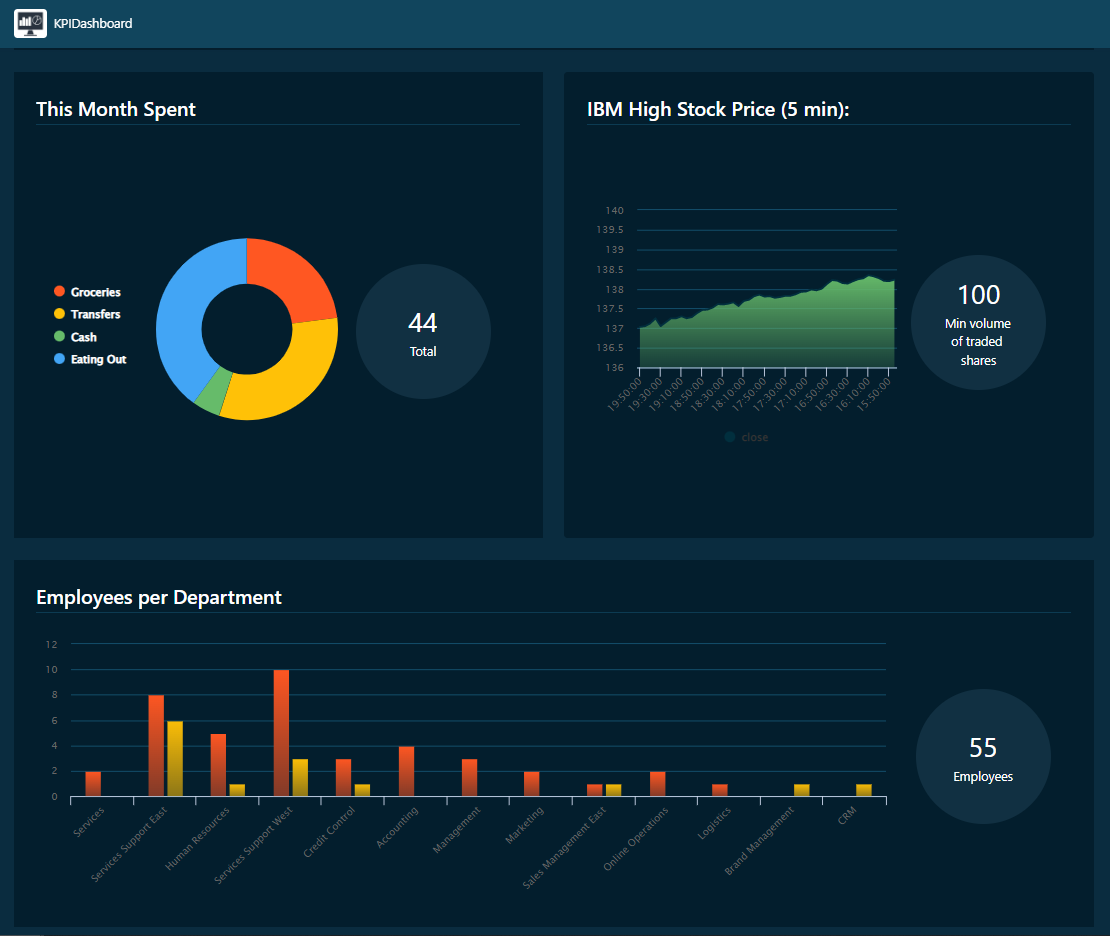Click the yellow Services Support East bar

175,758
